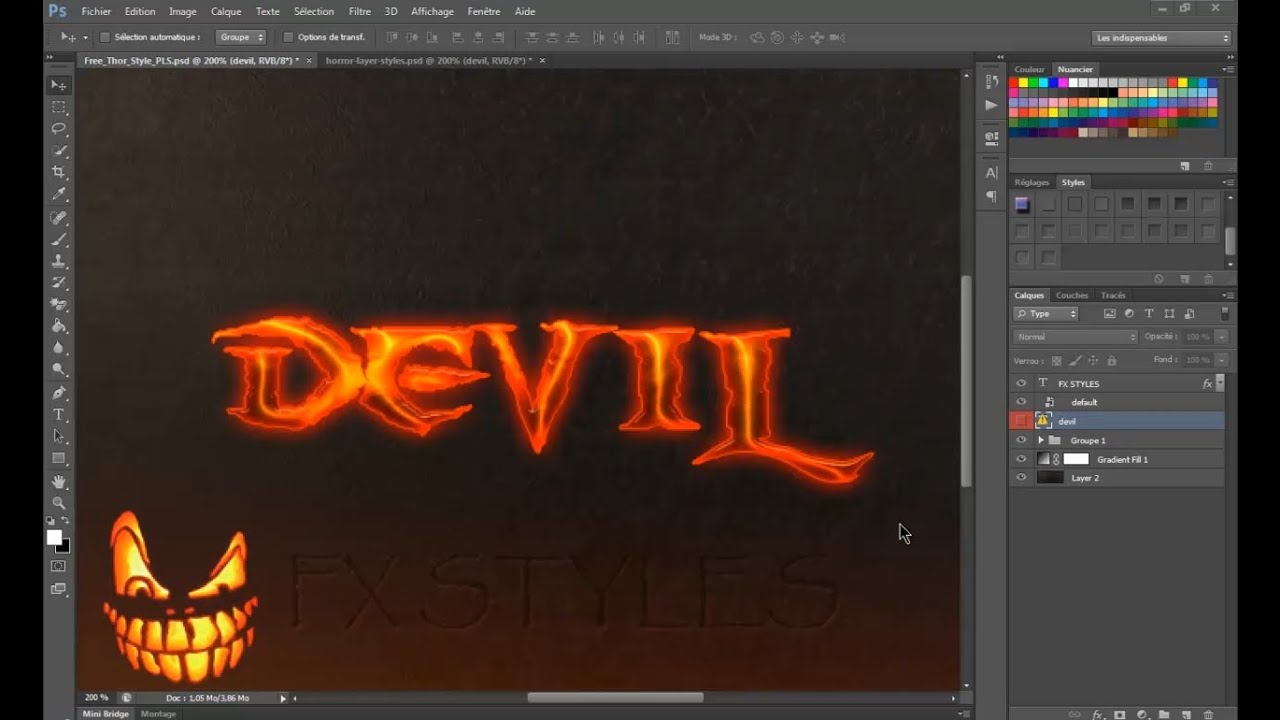Select the Quick Selection tool
Image resolution: width=1280 pixels, height=720 pixels.
pyautogui.click(x=59, y=151)
